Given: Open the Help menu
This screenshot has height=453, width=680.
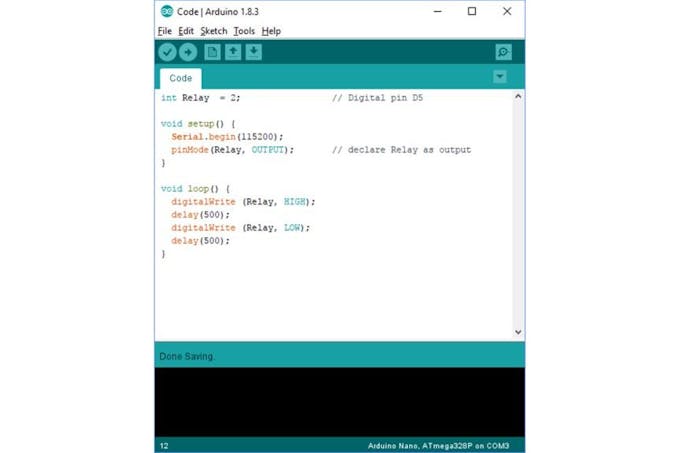Looking at the screenshot, I should [x=271, y=31].
